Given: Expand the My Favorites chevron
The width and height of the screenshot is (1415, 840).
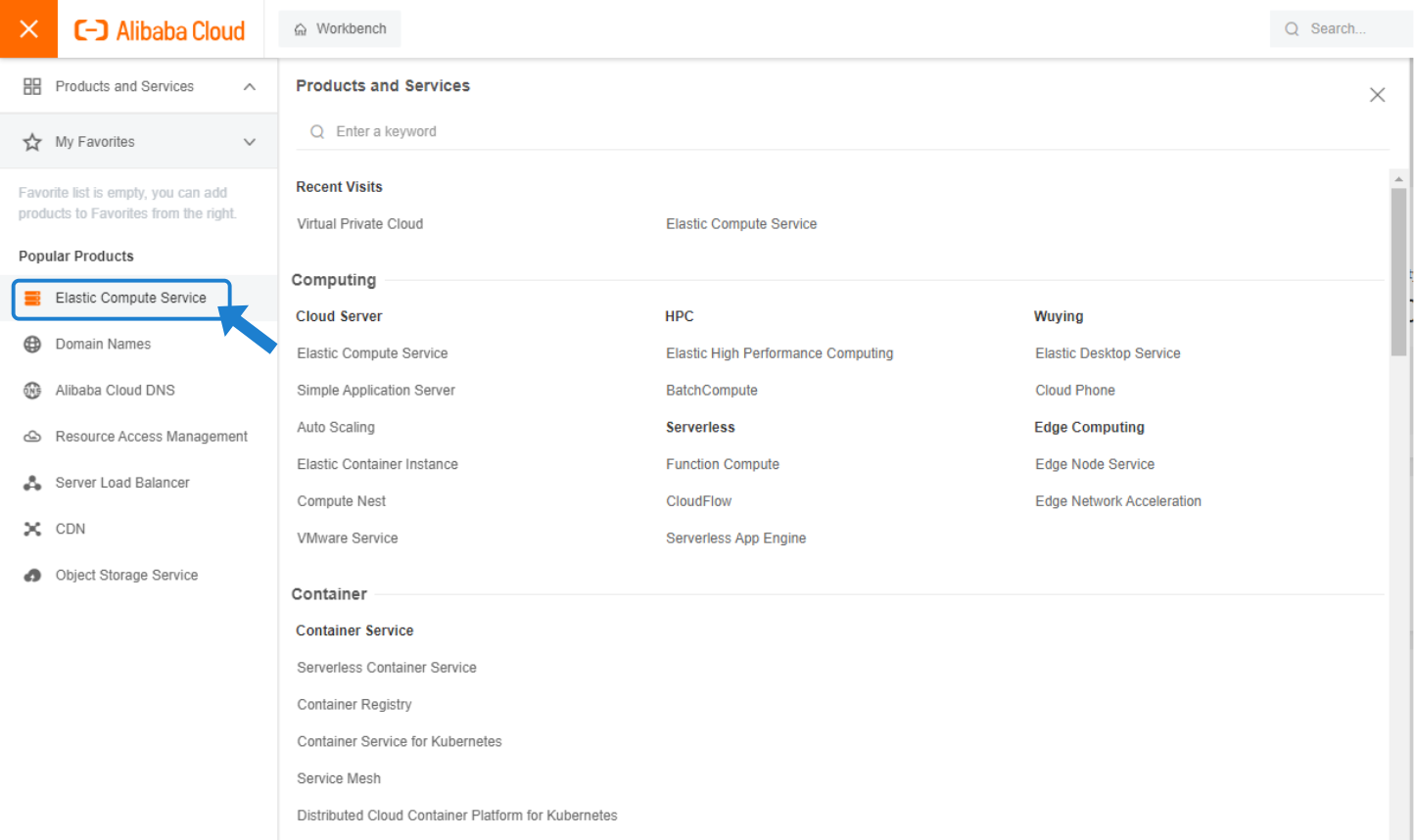Looking at the screenshot, I should 250,142.
